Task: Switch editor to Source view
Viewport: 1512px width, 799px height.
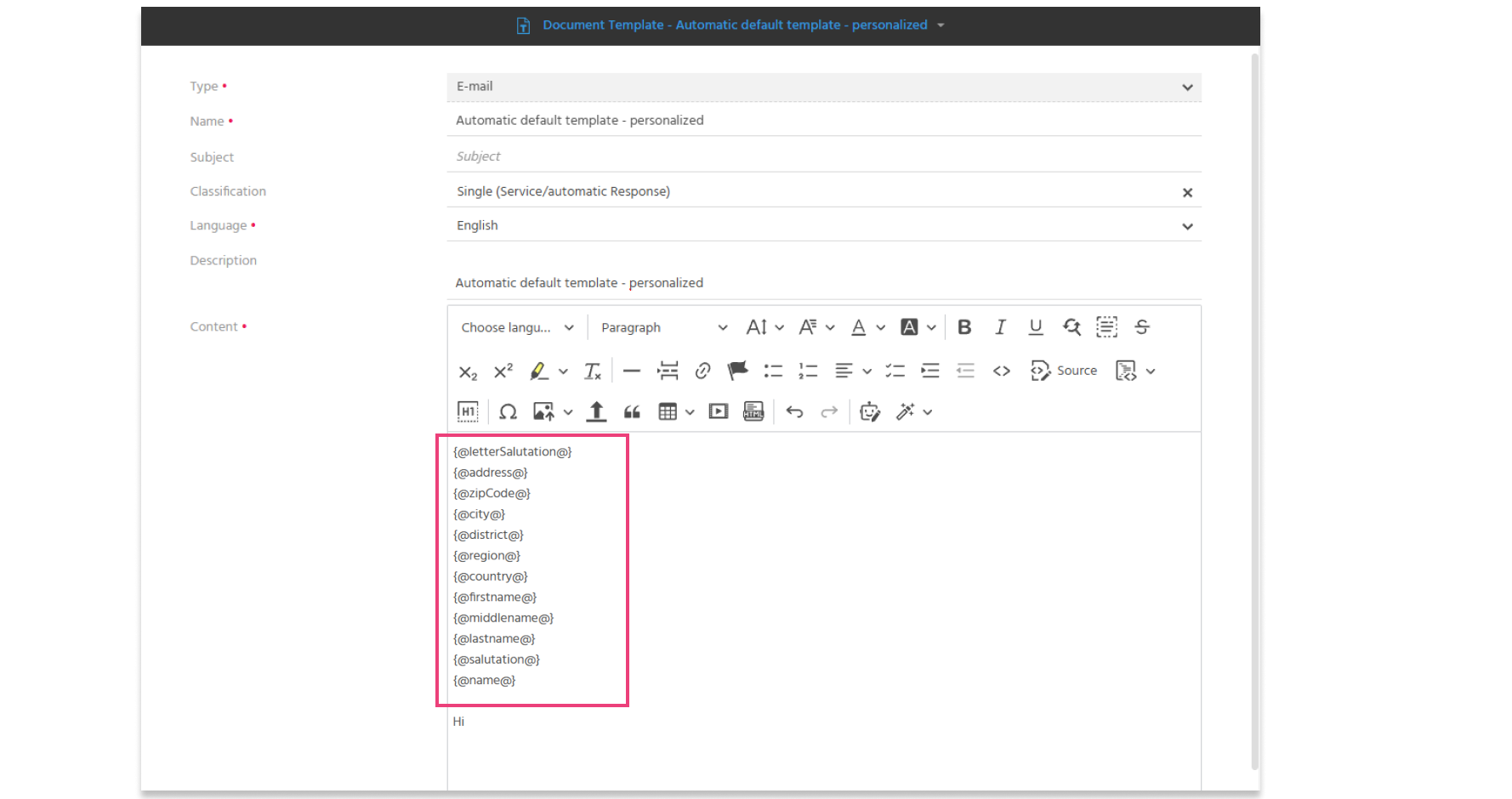Action: pyautogui.click(x=1064, y=371)
